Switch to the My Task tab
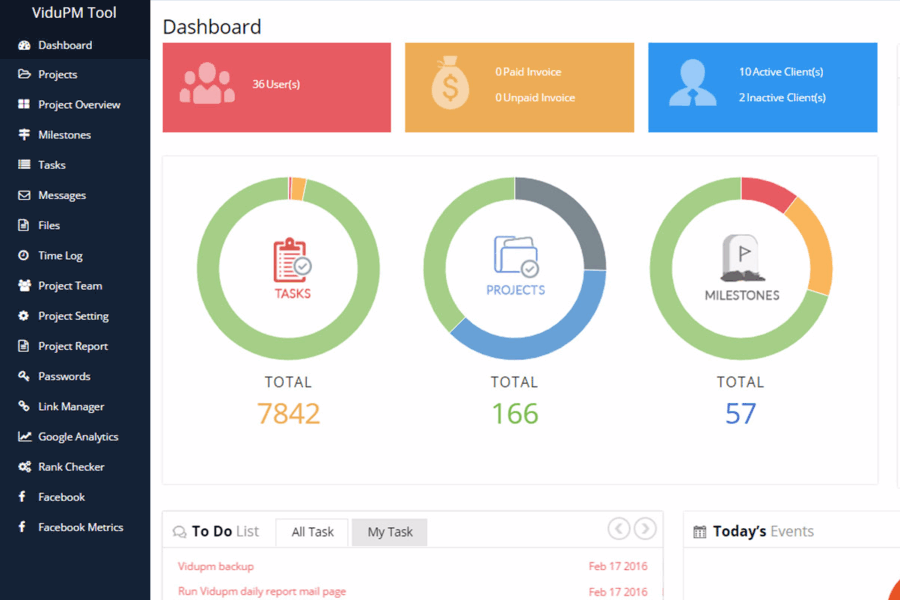This screenshot has height=600, width=900. click(390, 532)
